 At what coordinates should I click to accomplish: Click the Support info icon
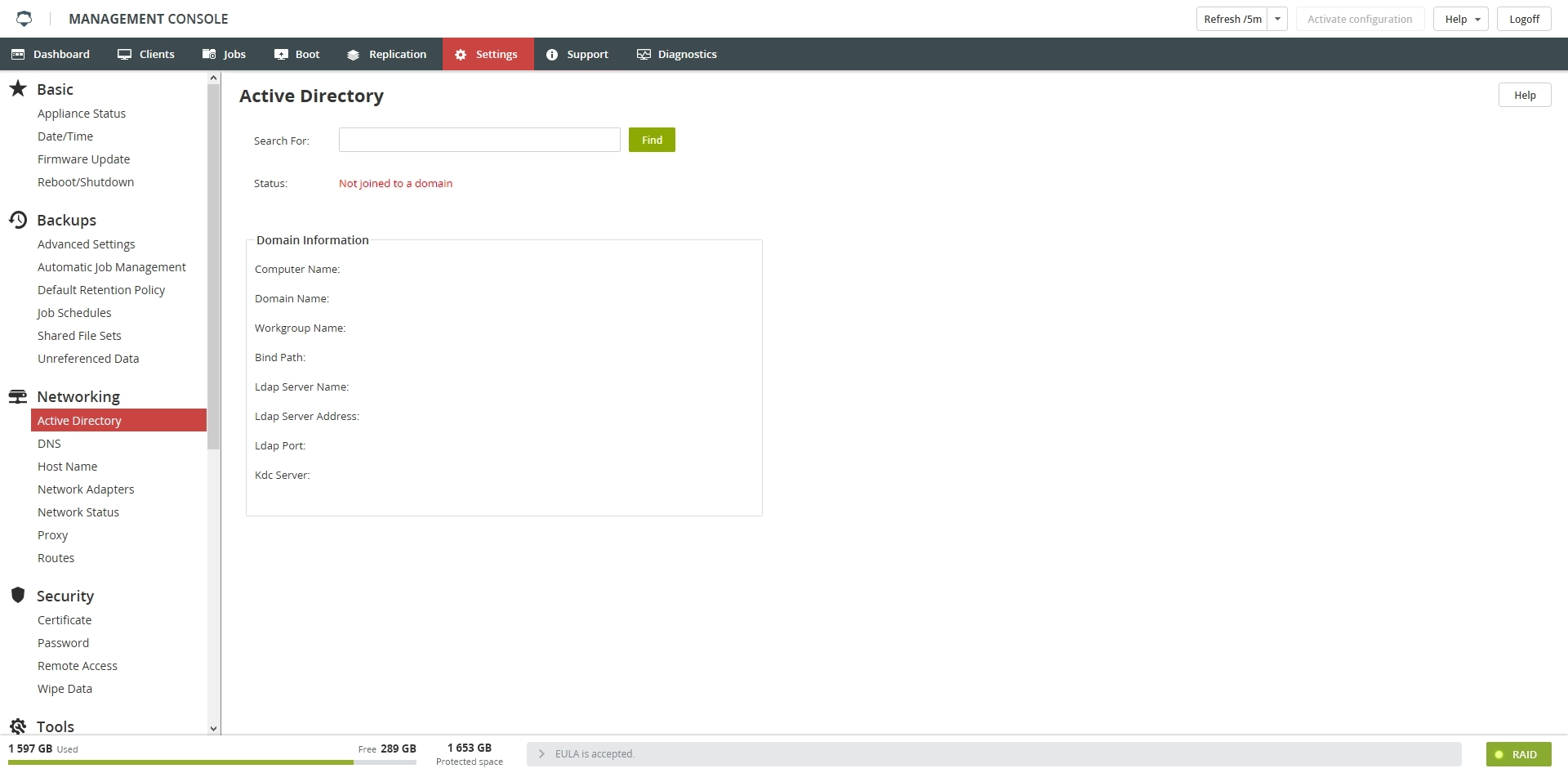(x=552, y=55)
